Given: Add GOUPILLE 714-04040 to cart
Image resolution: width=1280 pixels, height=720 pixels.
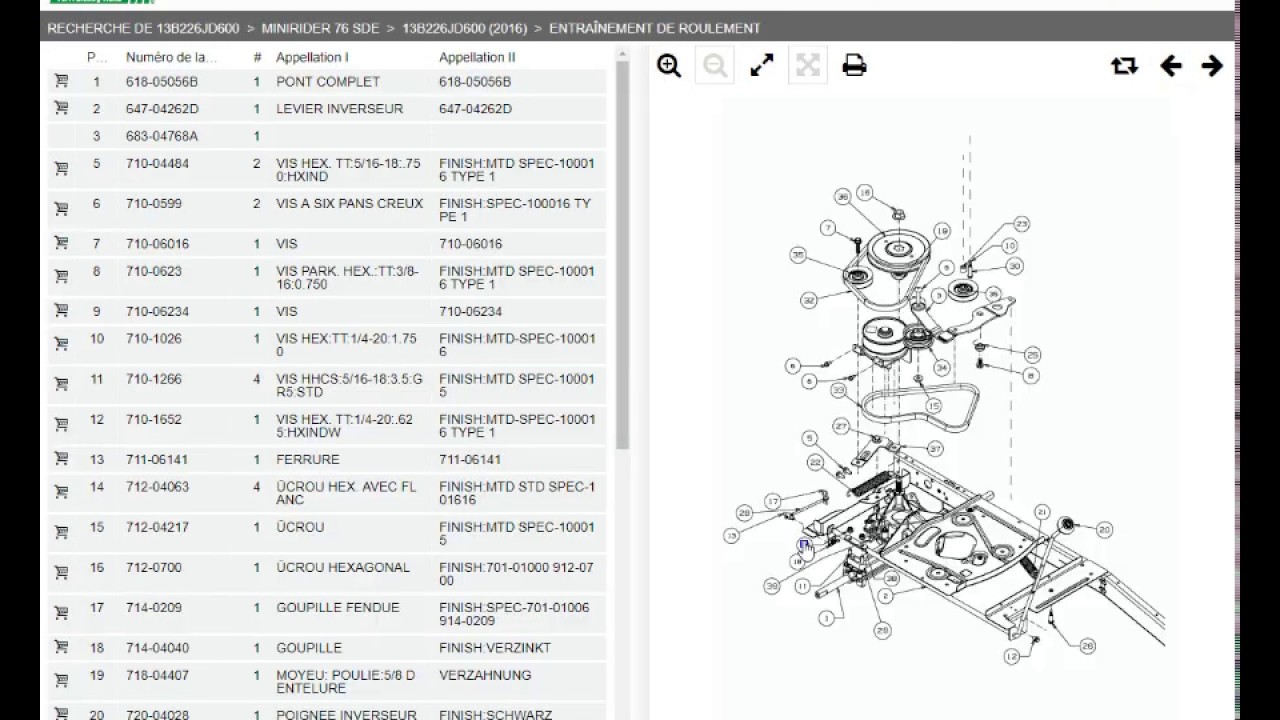Looking at the screenshot, I should 61,647.
